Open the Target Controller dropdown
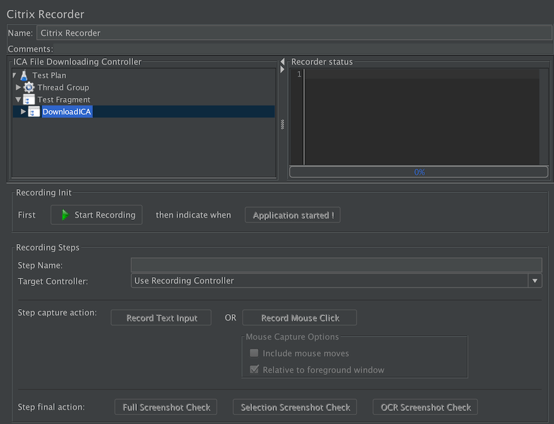Image resolution: width=554 pixels, height=424 pixels. click(535, 281)
